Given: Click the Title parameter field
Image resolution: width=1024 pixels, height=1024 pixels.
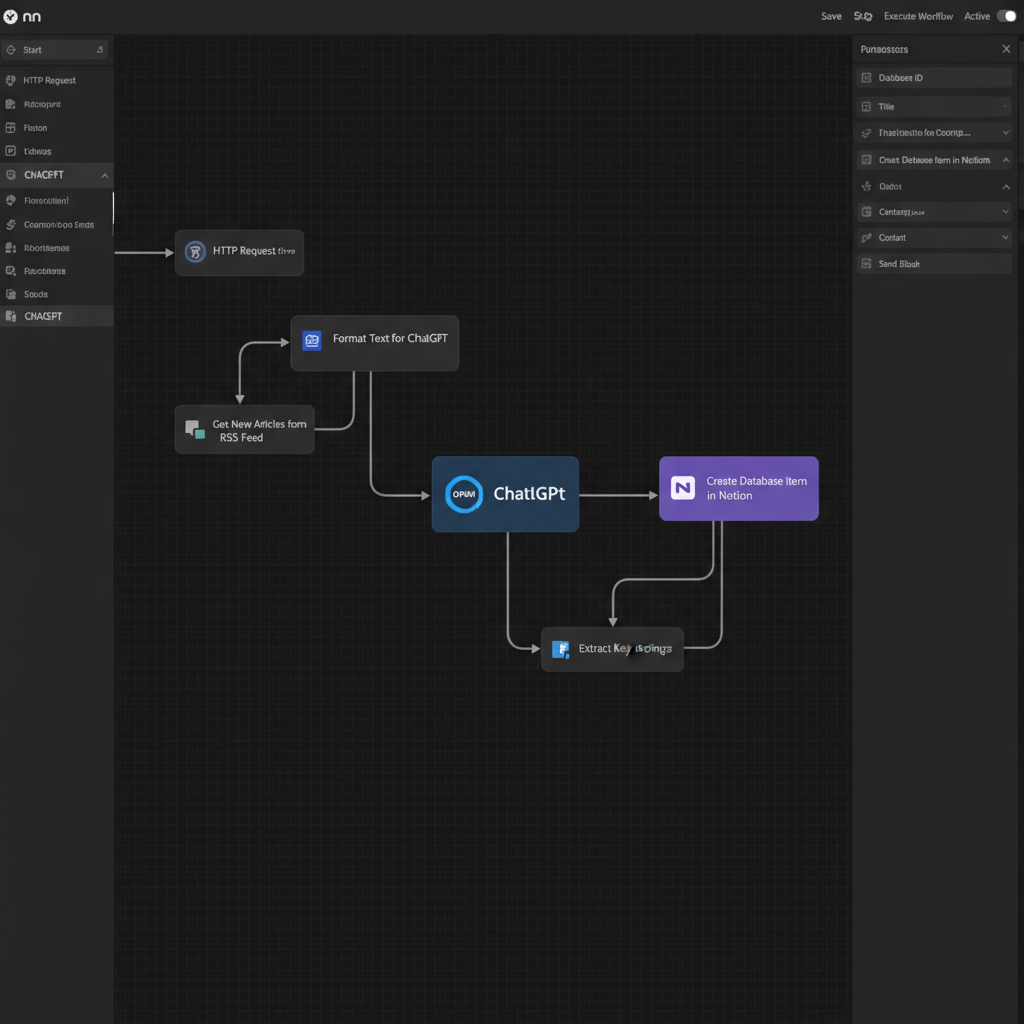Looking at the screenshot, I should coord(934,106).
